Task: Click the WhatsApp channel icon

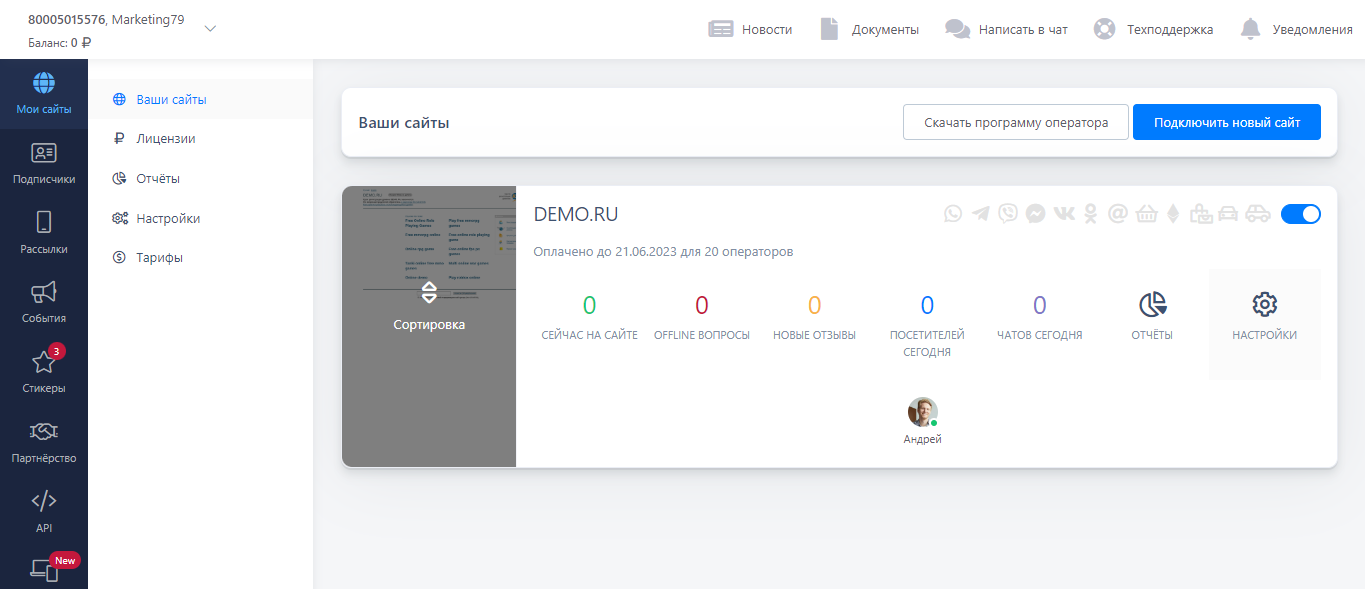Action: coord(952,213)
